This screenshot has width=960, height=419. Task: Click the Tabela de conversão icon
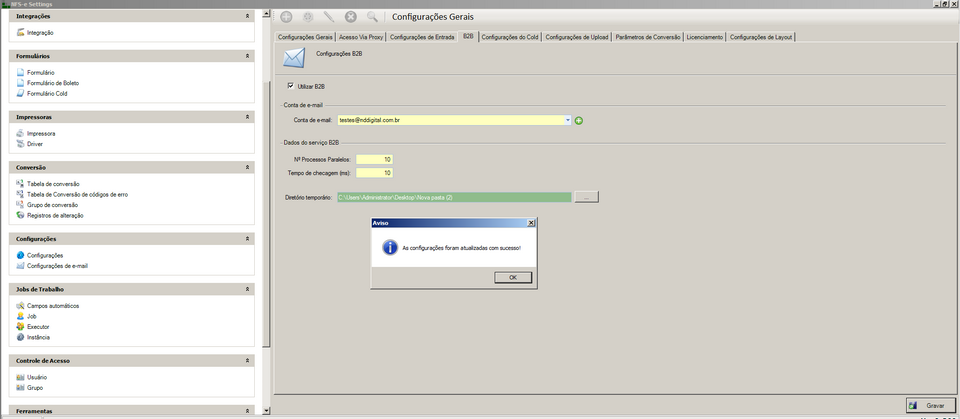(x=20, y=184)
